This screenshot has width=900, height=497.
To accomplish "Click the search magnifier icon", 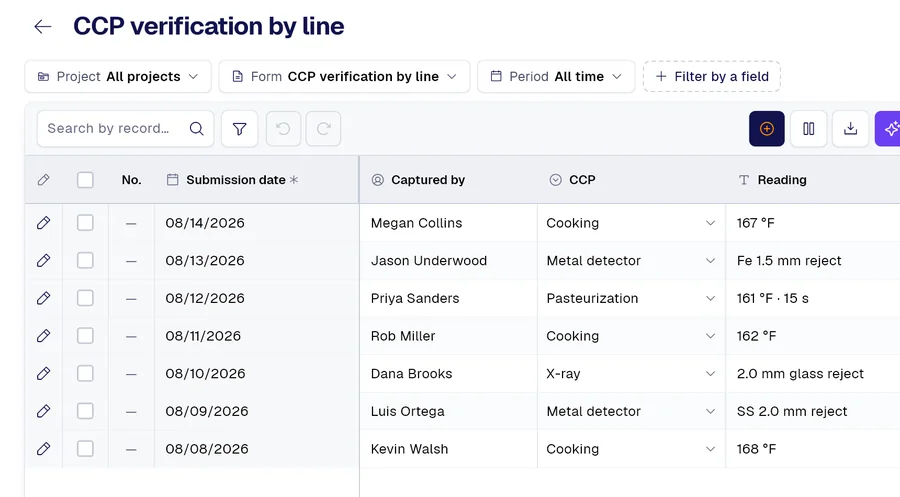I will click(x=196, y=129).
